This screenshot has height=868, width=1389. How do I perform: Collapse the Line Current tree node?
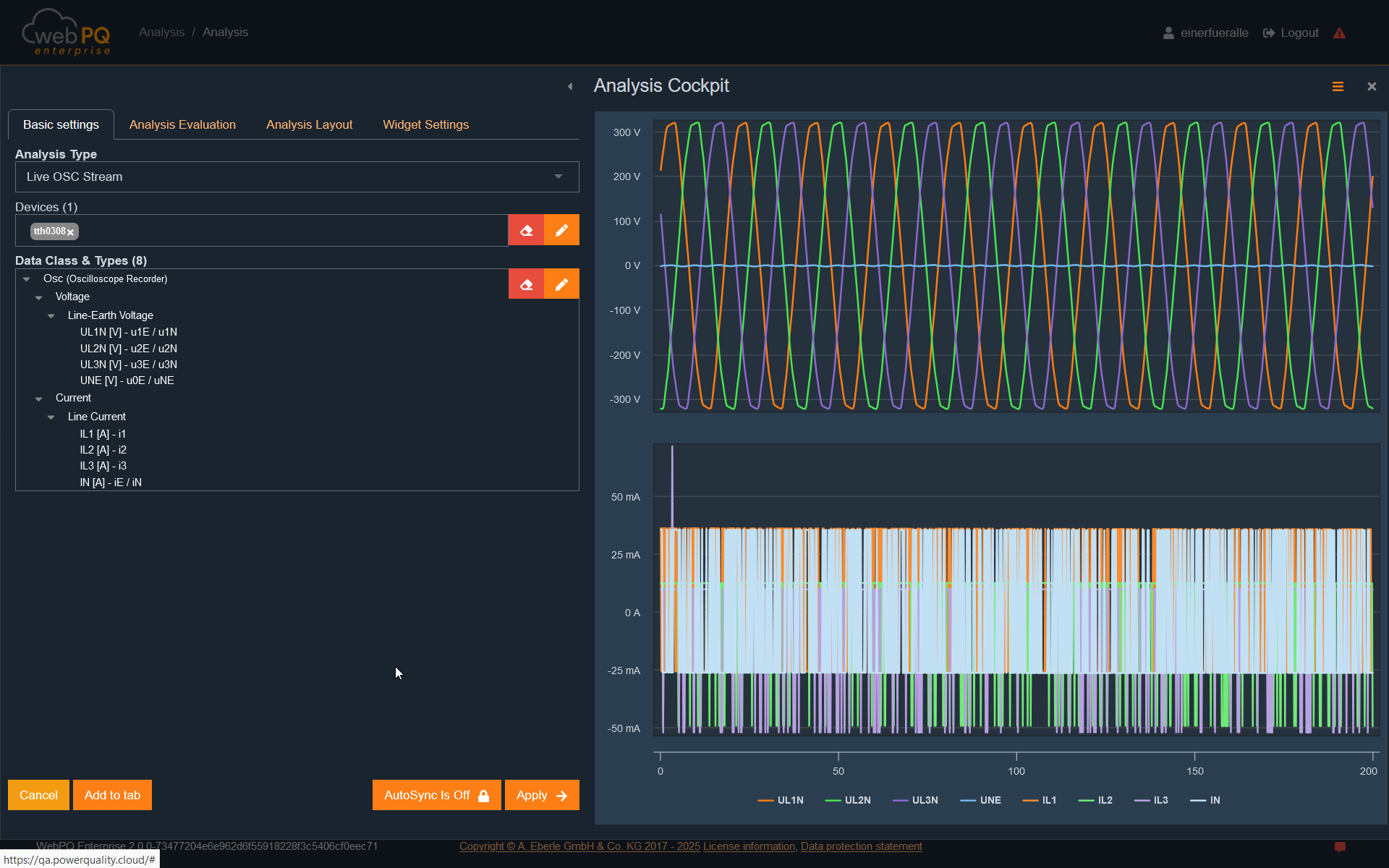pyautogui.click(x=51, y=417)
